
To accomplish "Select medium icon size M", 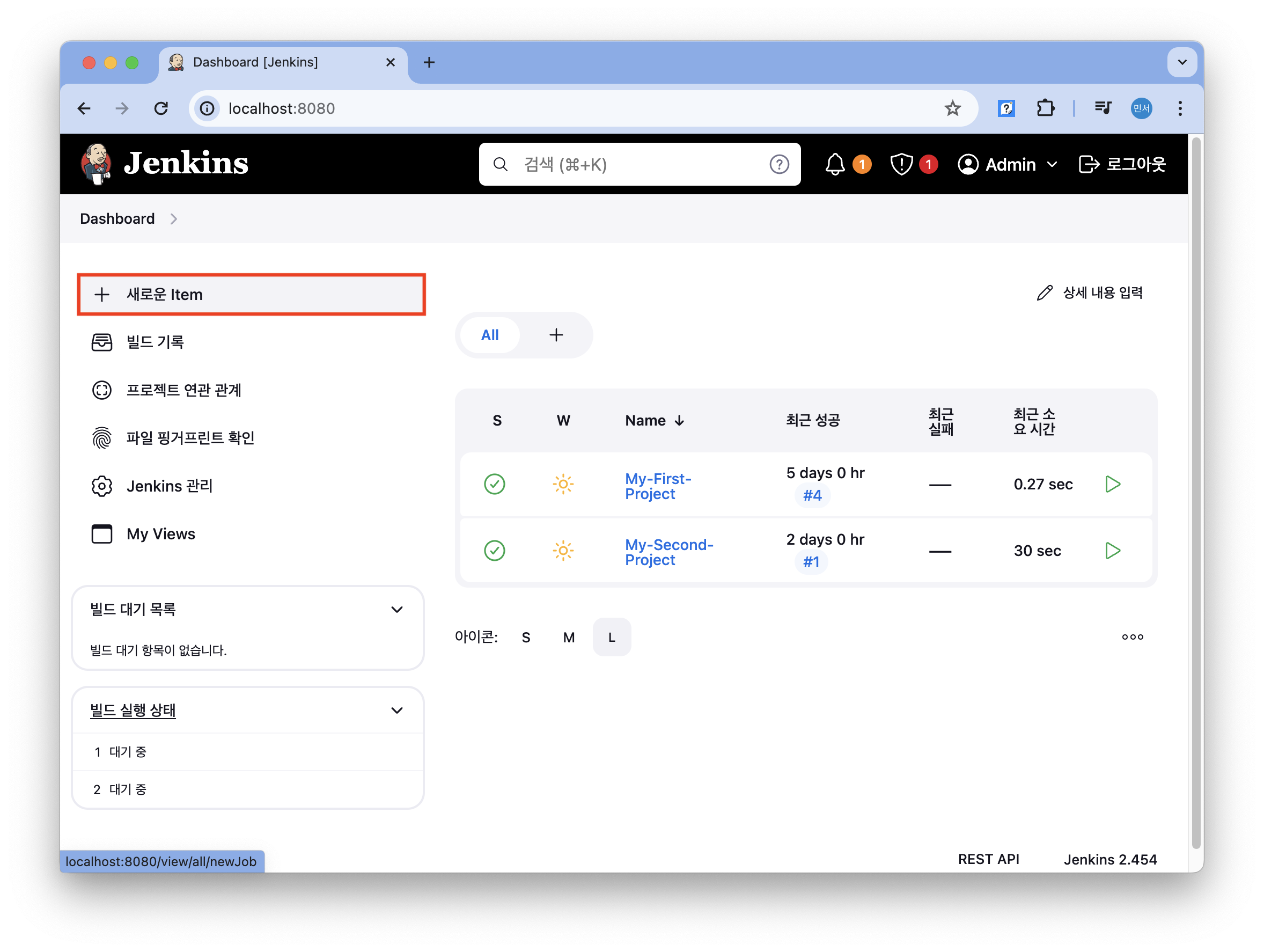I will pyautogui.click(x=569, y=637).
